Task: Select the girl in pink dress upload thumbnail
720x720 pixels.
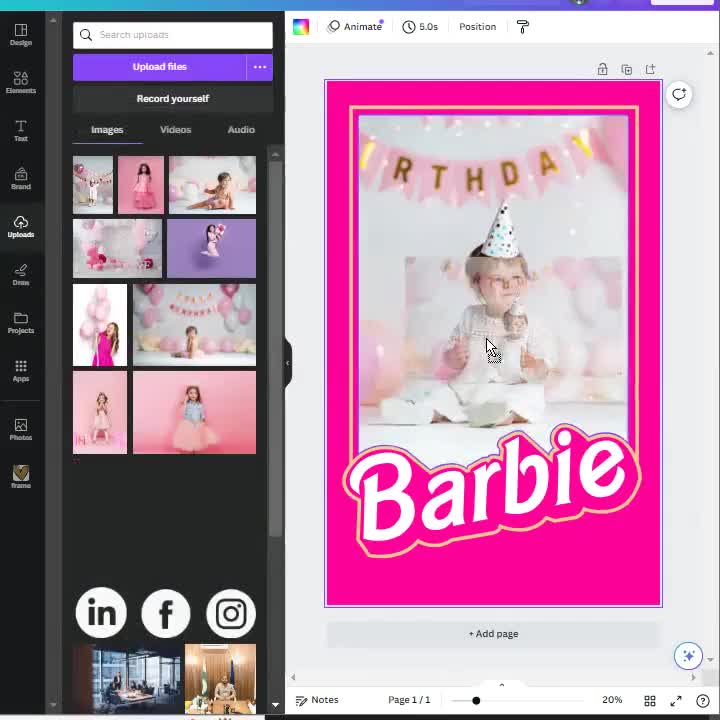Action: click(141, 185)
